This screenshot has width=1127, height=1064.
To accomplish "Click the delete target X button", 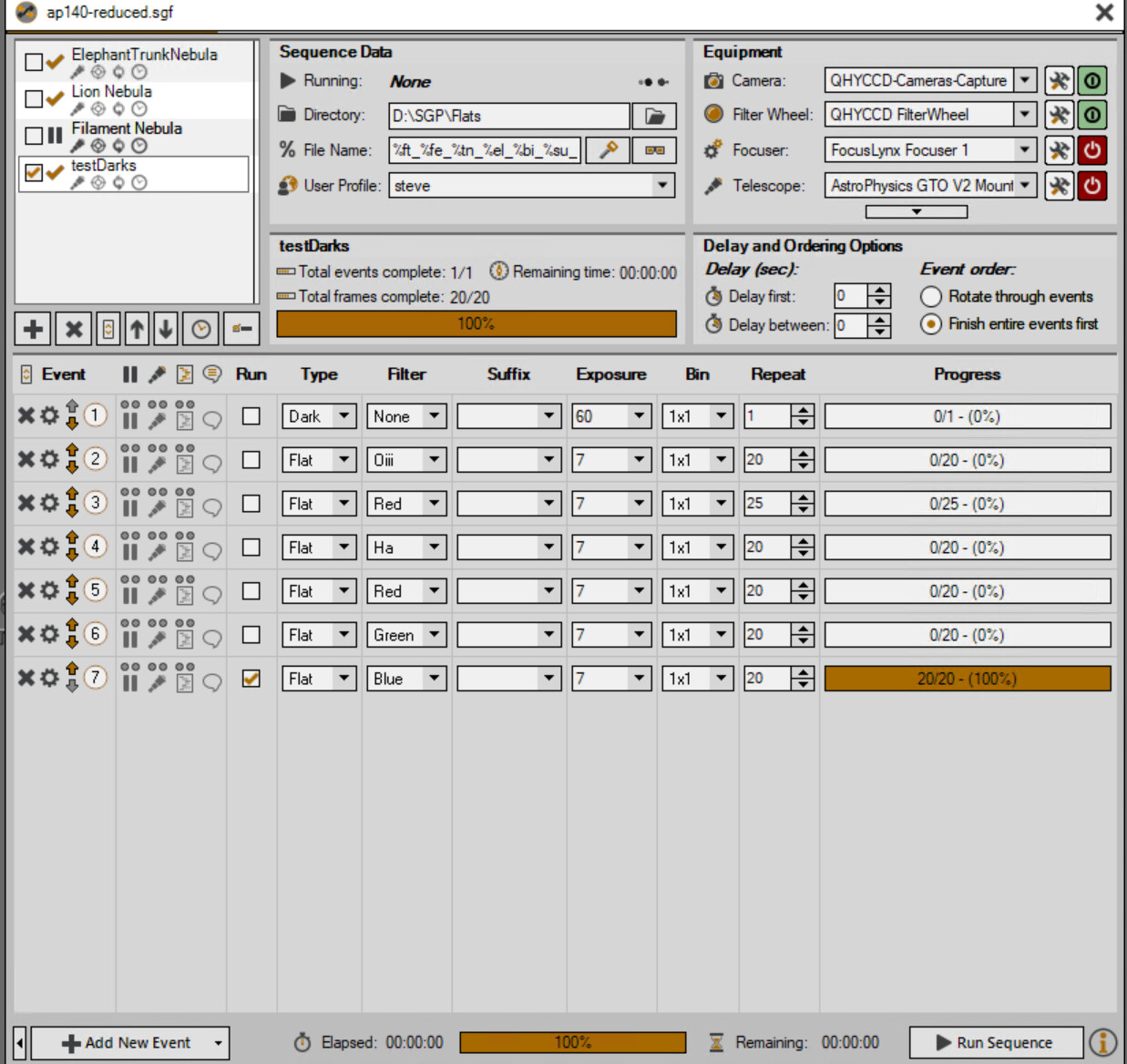I will [x=74, y=329].
